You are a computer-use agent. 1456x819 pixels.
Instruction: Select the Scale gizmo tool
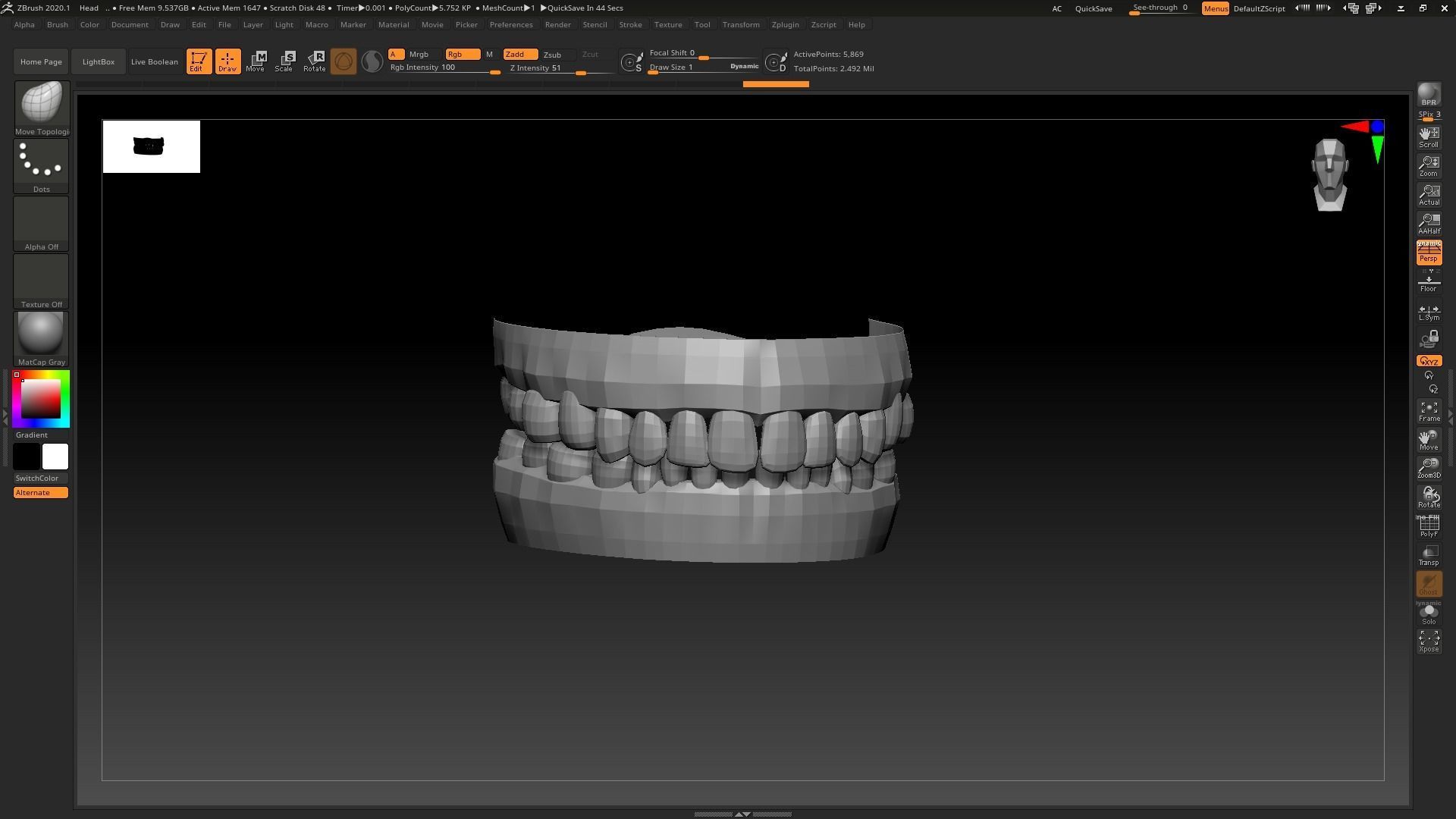pyautogui.click(x=284, y=61)
